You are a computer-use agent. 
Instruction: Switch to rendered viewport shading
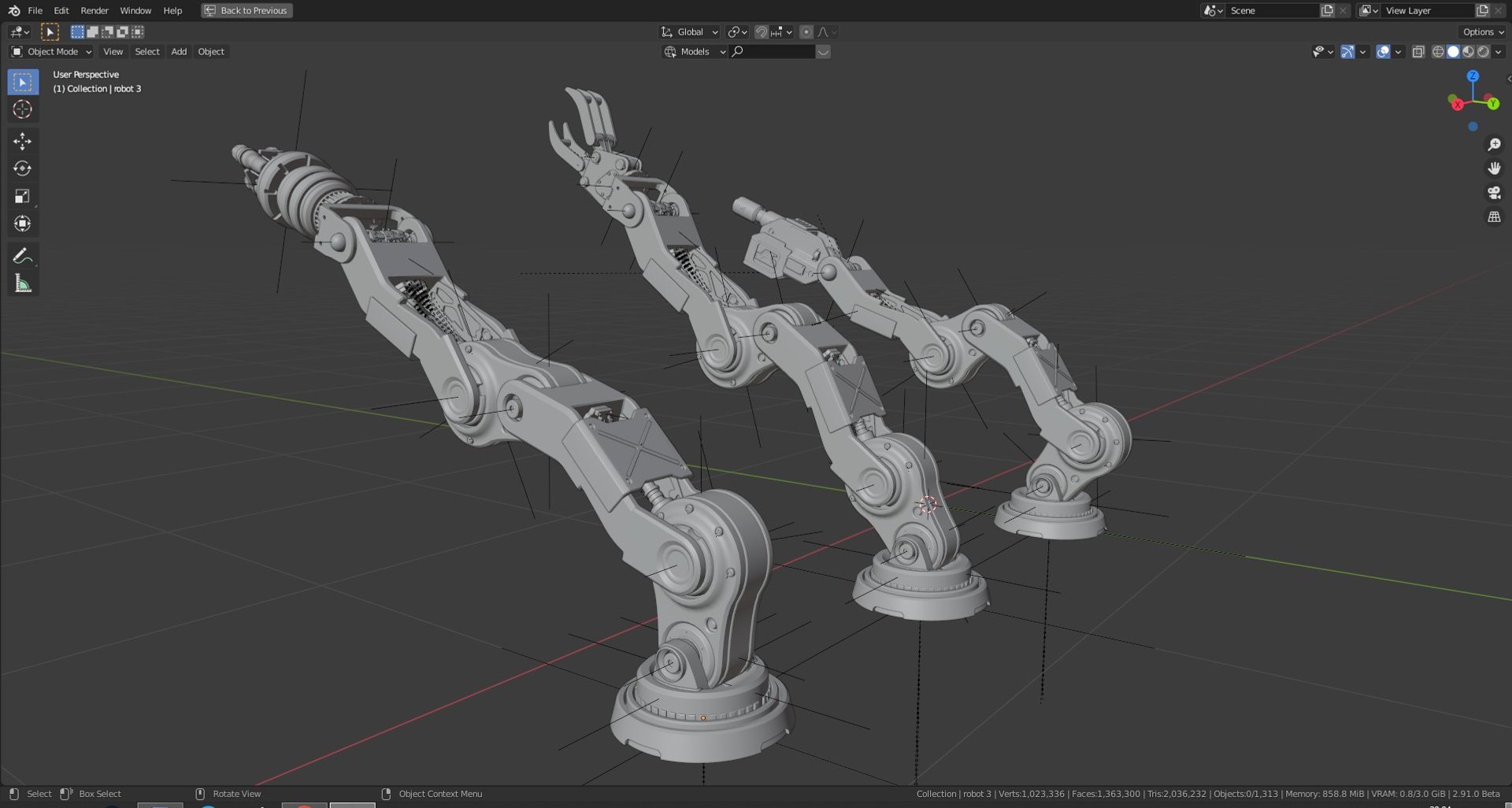tap(1484, 52)
